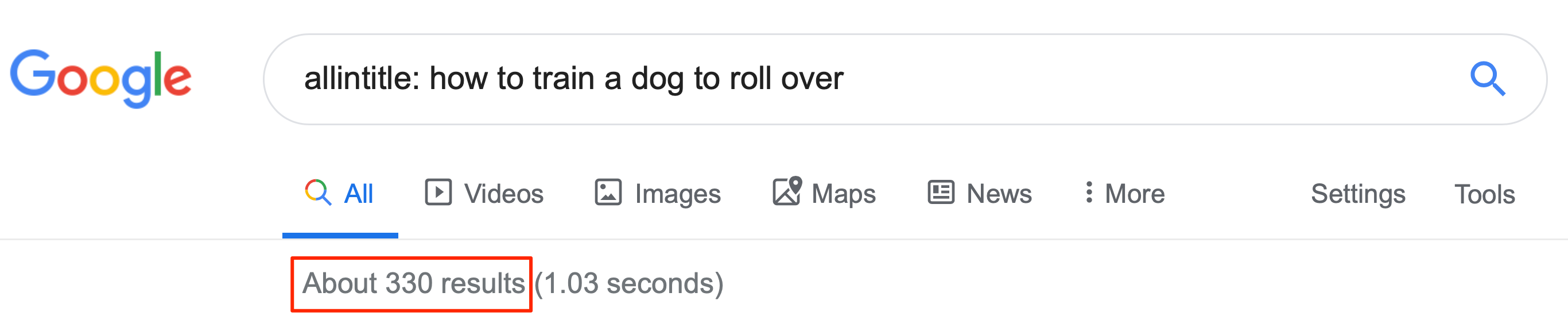
Task: Select the All results tab label
Action: 359,194
